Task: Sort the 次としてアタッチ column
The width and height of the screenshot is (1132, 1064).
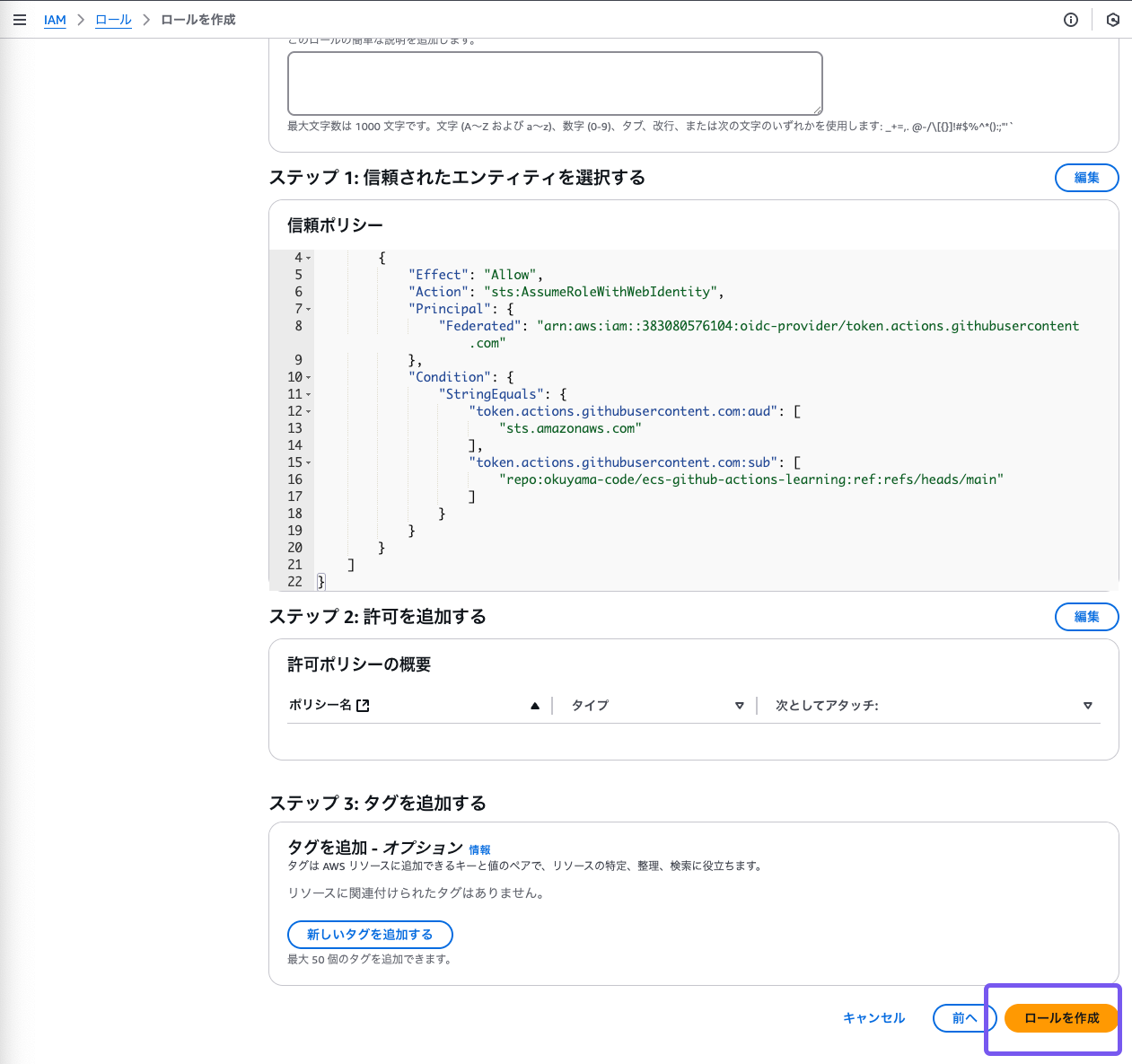Action: pyautogui.click(x=1088, y=706)
